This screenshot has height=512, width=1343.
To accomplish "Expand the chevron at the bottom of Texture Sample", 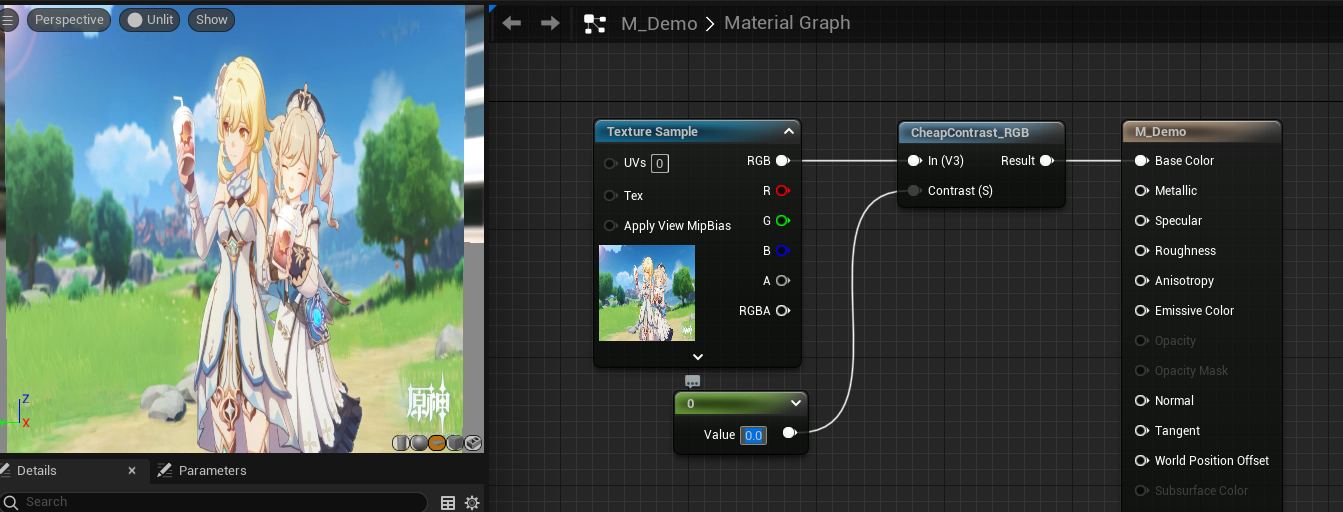I will tap(698, 356).
